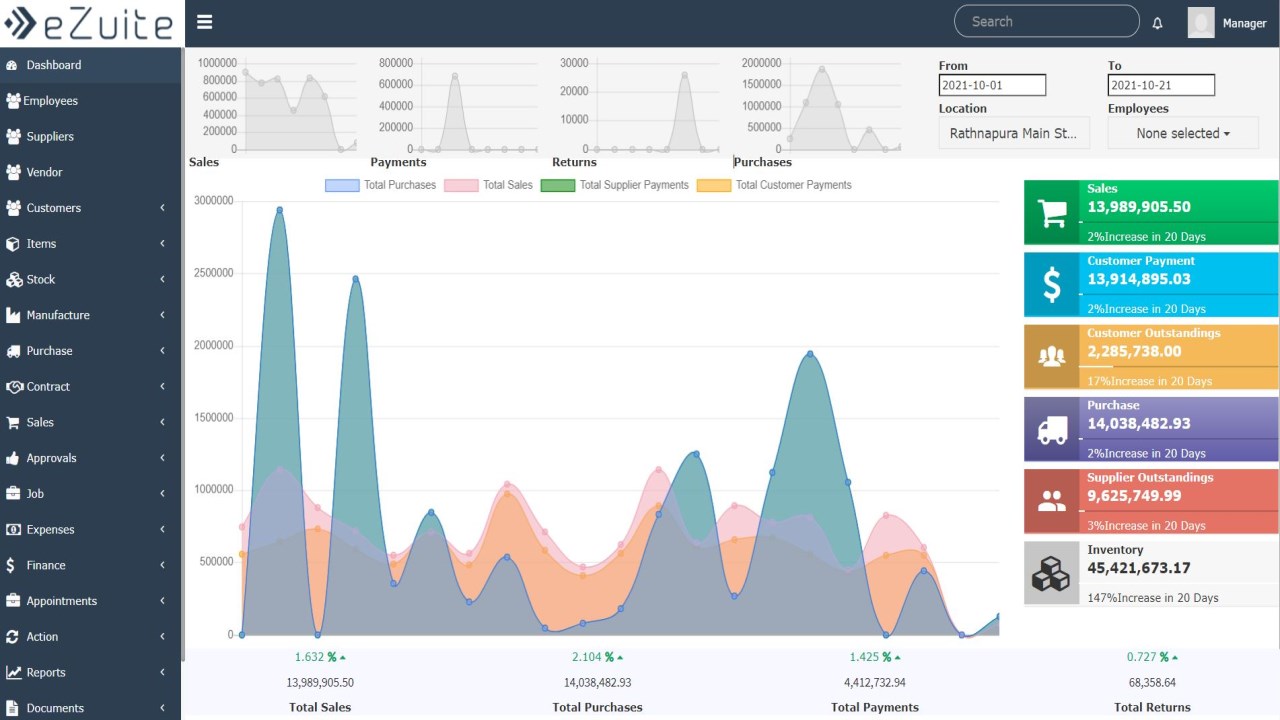1280x720 pixels.
Task: Open the Action sidebar menu
Action: (x=90, y=637)
